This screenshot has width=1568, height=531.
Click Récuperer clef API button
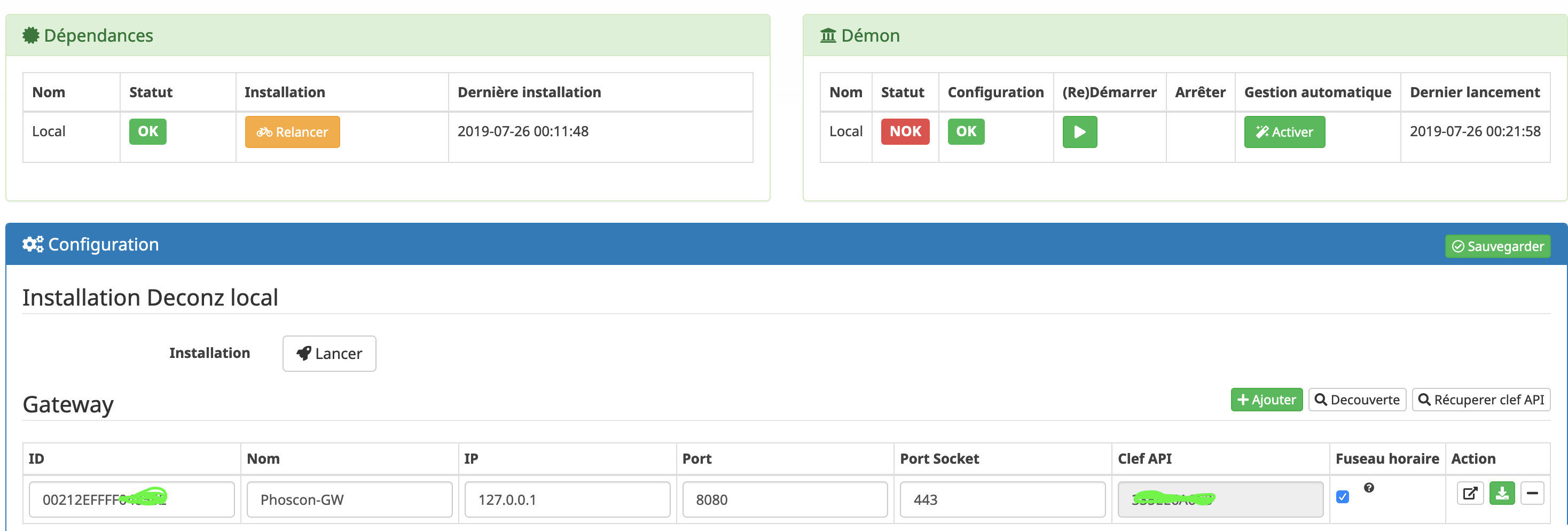point(1481,400)
